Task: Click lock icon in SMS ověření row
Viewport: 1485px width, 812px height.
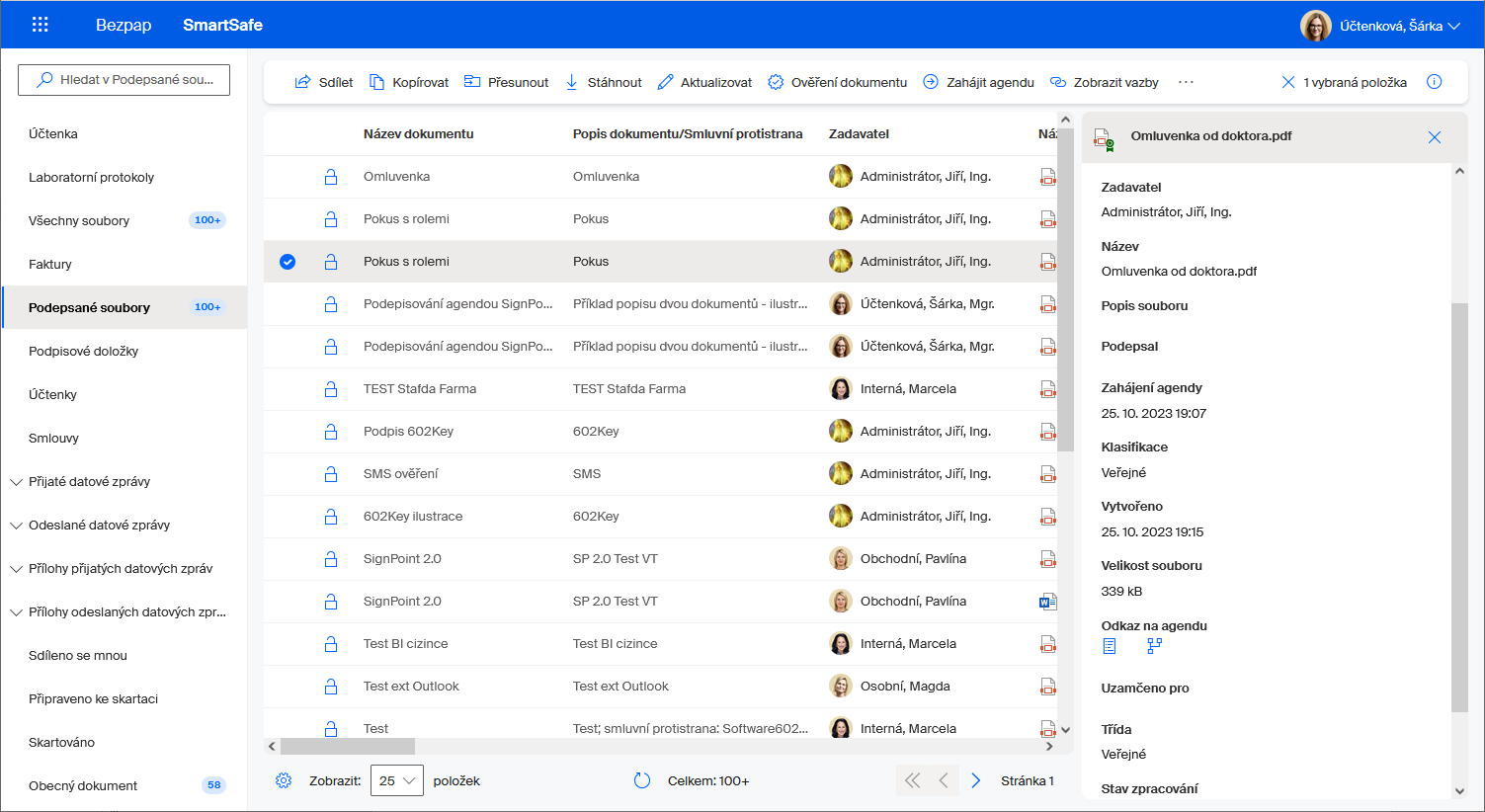Action: tap(331, 474)
